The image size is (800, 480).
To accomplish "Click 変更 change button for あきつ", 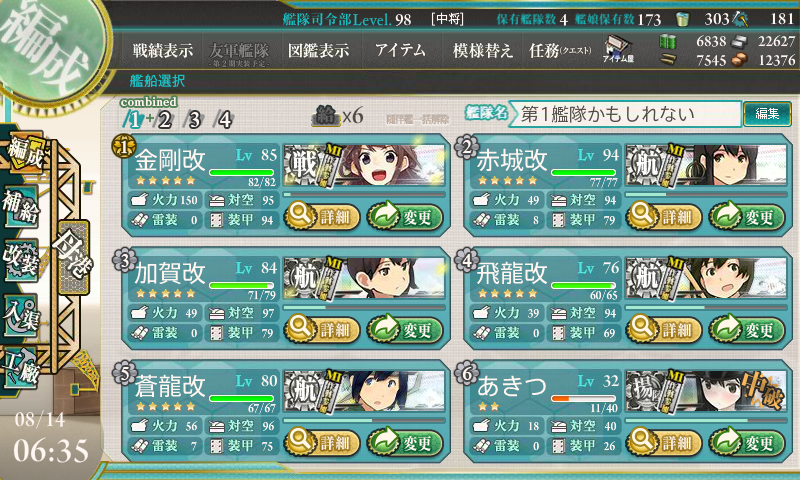I will pyautogui.click(x=747, y=442).
